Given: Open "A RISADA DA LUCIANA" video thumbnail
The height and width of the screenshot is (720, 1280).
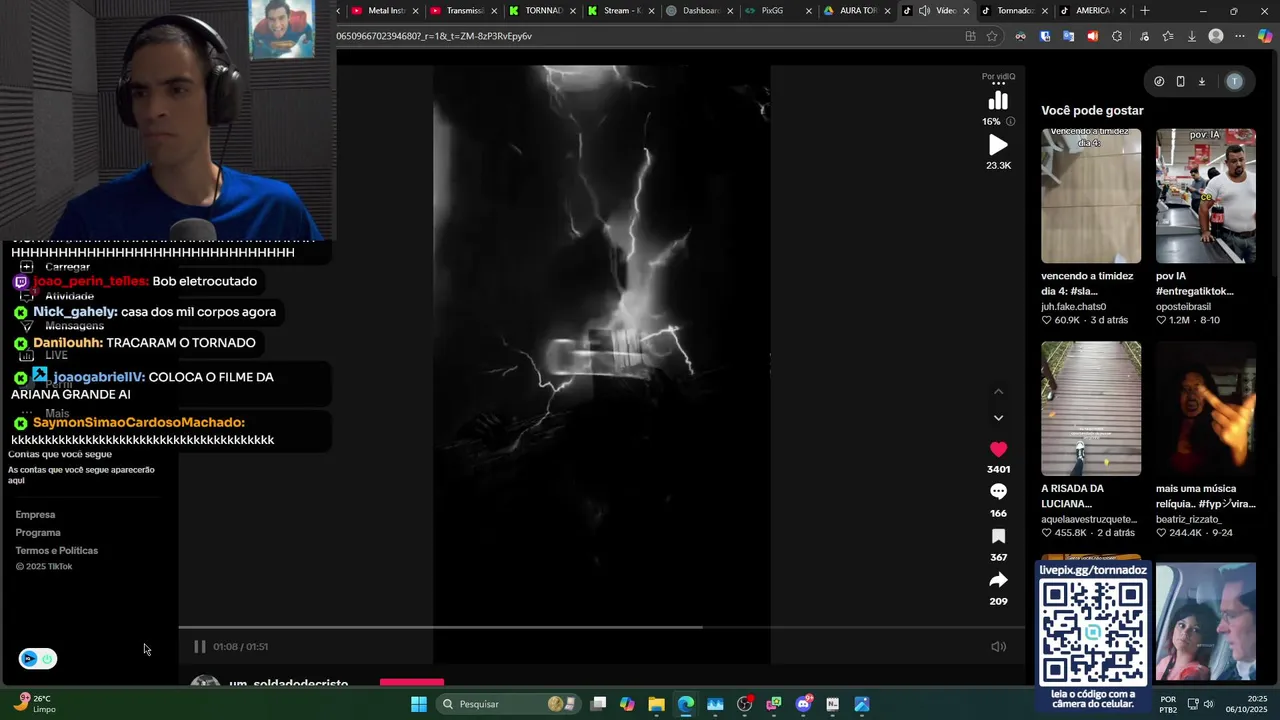Looking at the screenshot, I should click(x=1091, y=409).
